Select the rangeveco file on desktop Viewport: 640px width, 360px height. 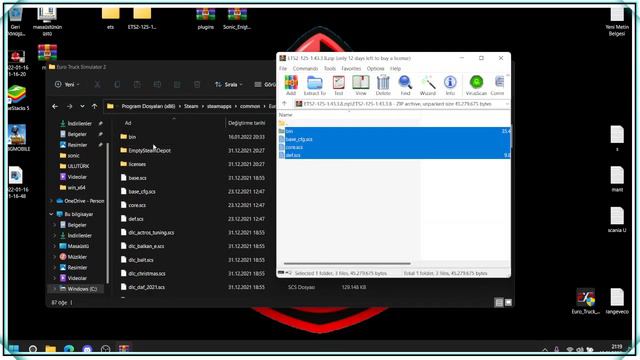(x=617, y=301)
